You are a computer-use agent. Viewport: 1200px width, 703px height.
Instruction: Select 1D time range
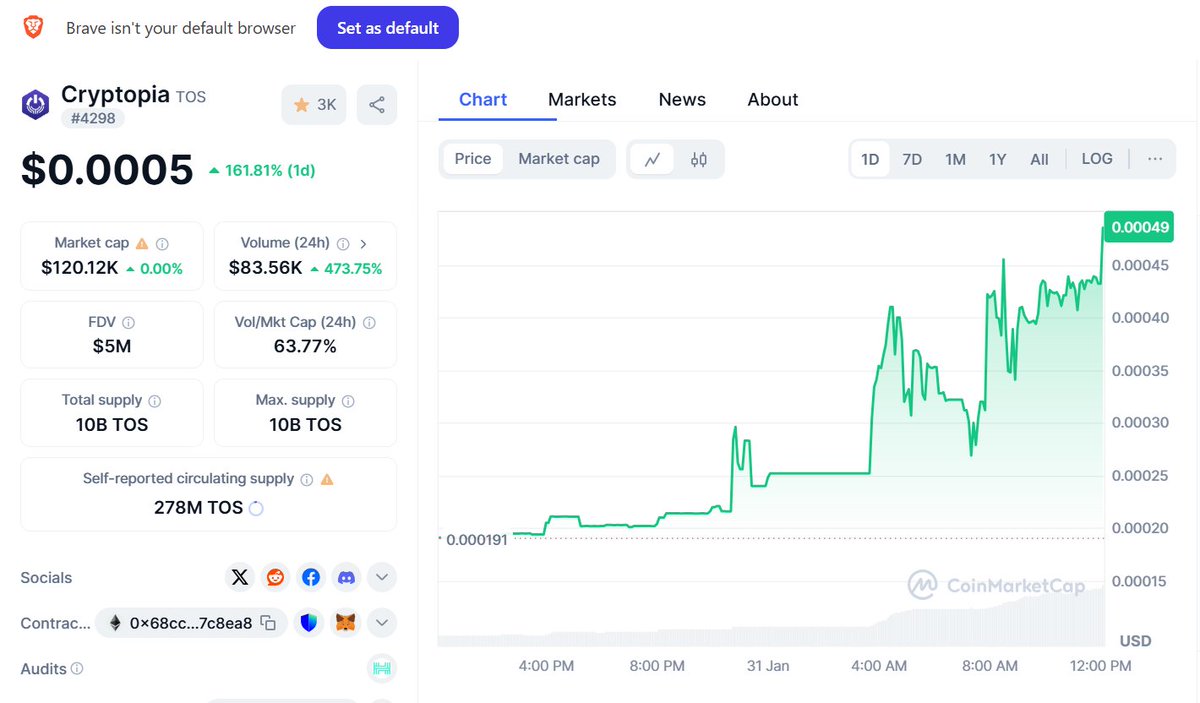coord(870,159)
